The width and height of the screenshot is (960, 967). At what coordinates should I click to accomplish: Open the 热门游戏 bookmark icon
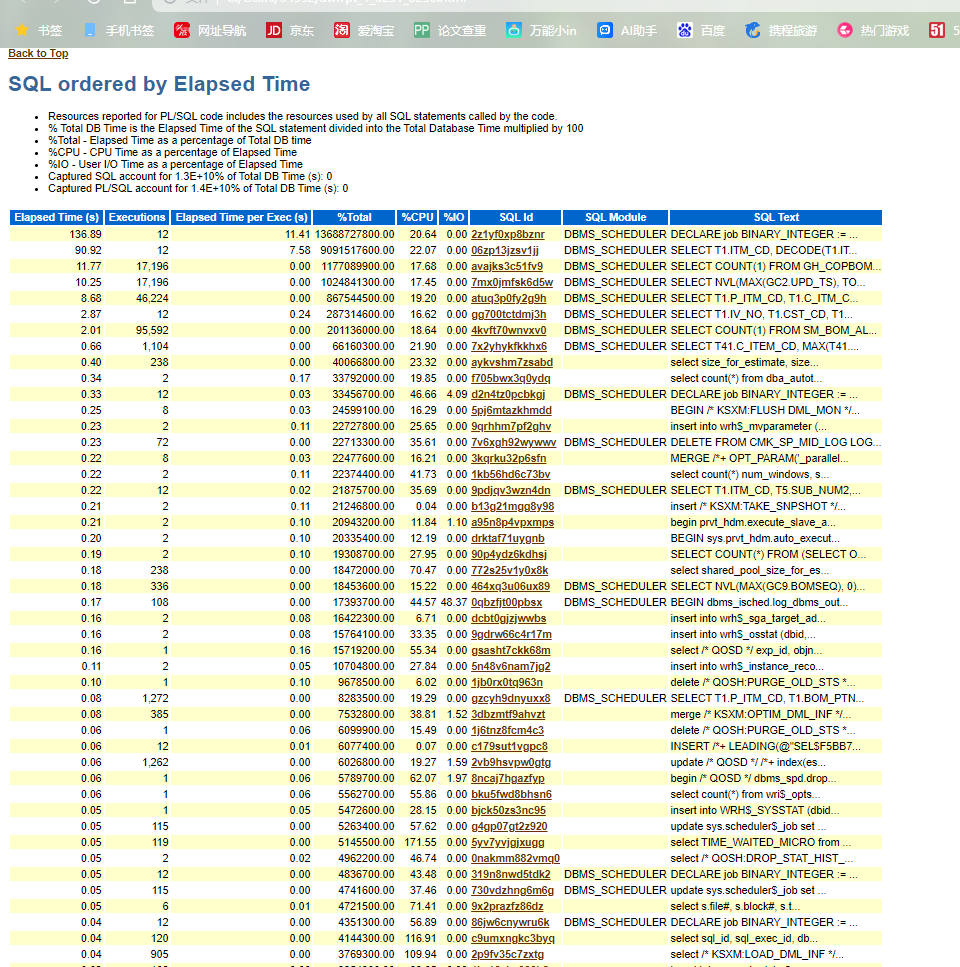coord(845,30)
